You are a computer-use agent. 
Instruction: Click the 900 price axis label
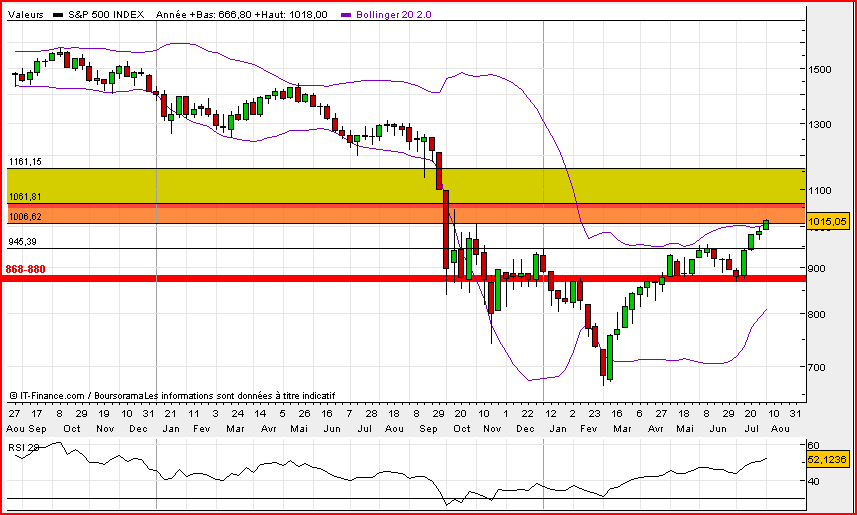[x=816, y=268]
